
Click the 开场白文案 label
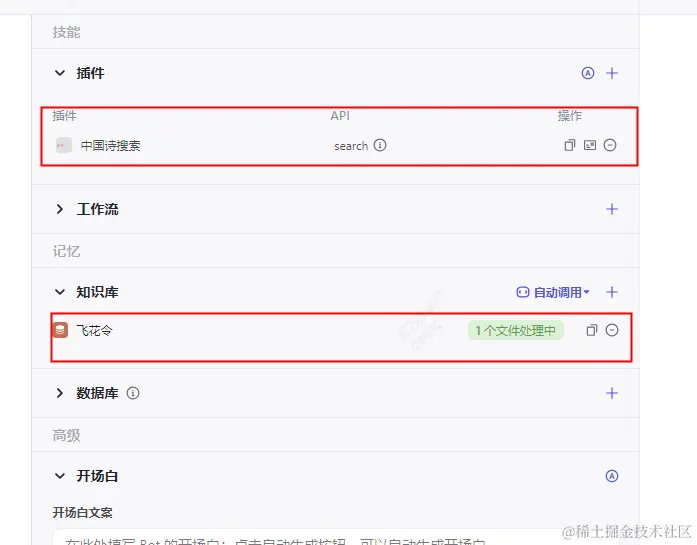click(83, 513)
